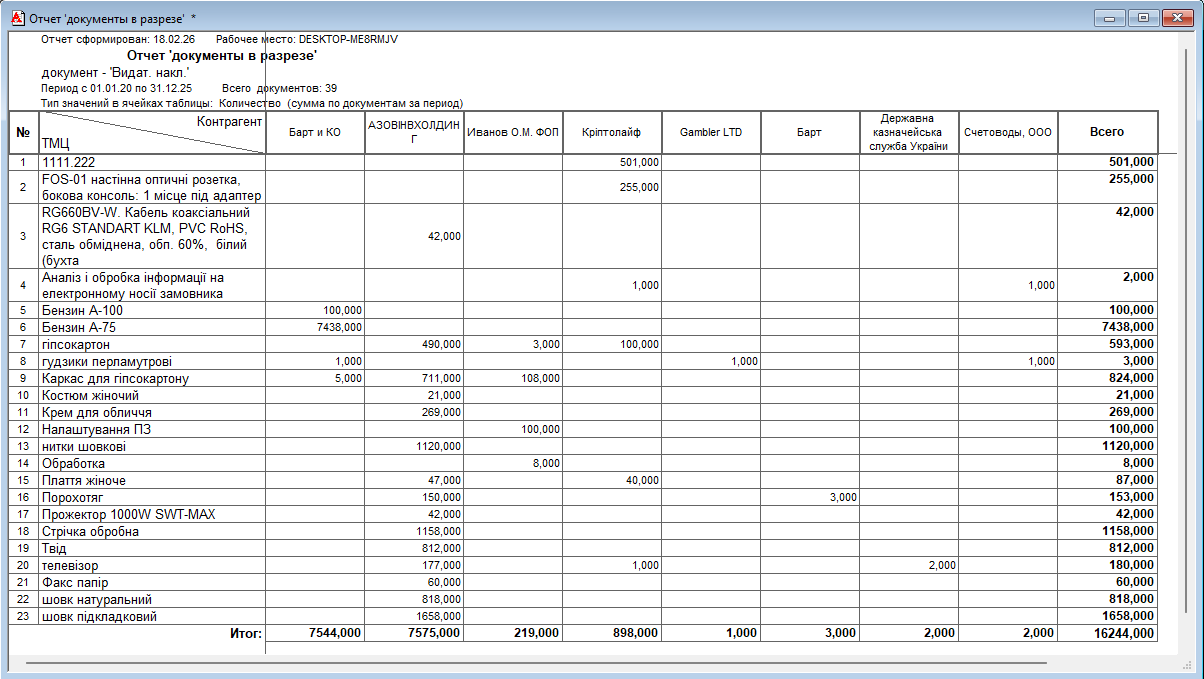The width and height of the screenshot is (1204, 679).
Task: Select the 'Барт и КО' column header
Action: coord(314,132)
